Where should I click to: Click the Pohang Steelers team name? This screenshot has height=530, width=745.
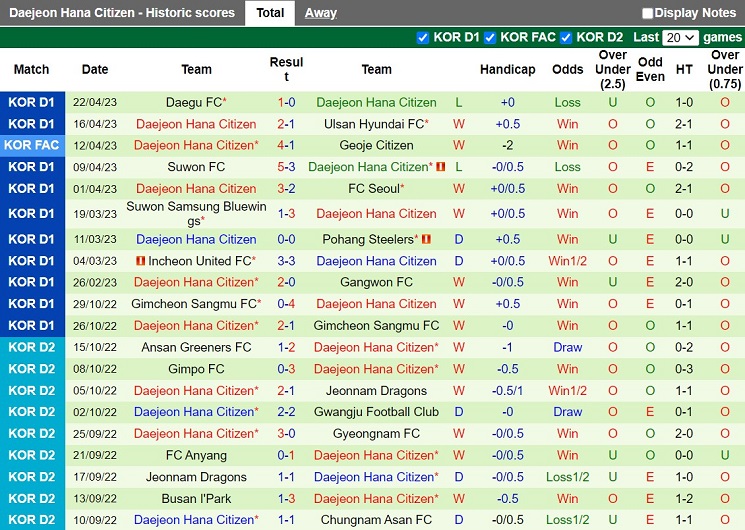[368, 239]
